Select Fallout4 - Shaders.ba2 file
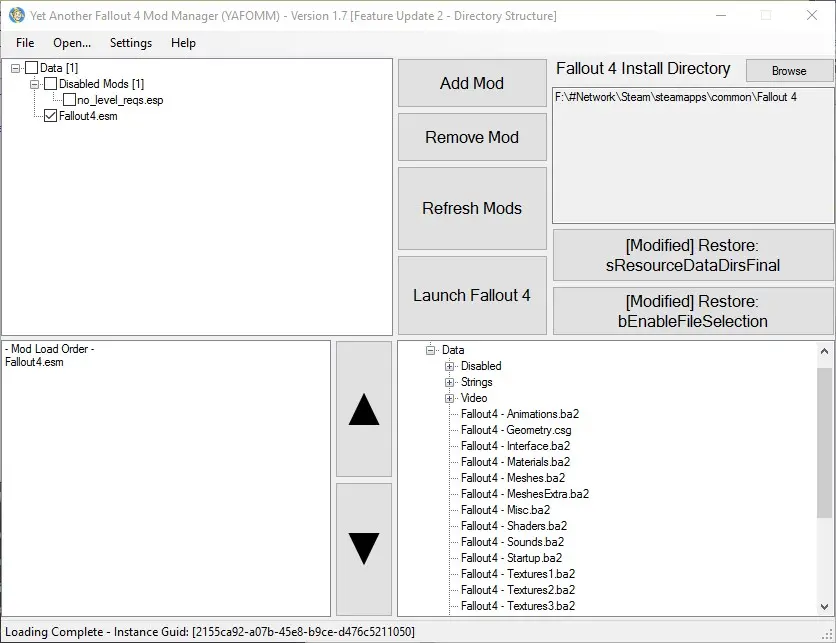The height and width of the screenshot is (643, 836). point(514,526)
